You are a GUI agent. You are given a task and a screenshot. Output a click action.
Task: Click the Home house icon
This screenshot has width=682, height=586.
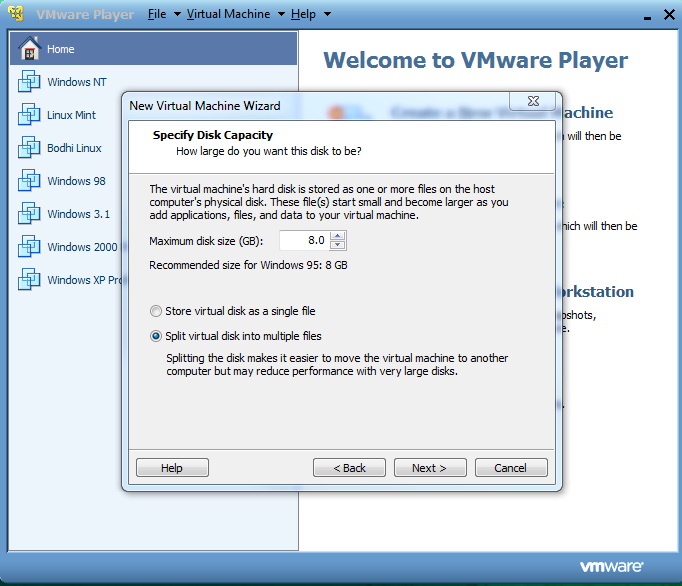[x=30, y=48]
